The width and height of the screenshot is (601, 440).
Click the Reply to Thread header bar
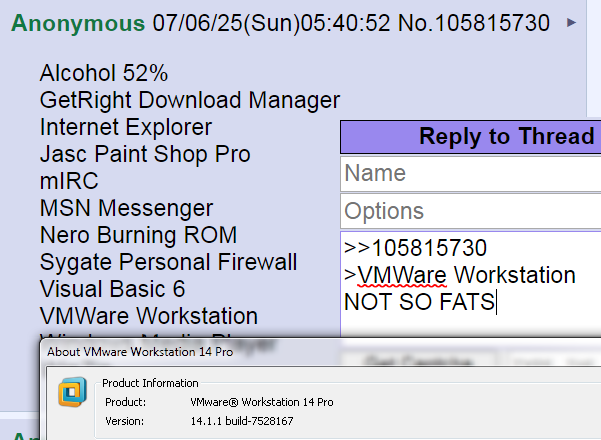(471, 137)
